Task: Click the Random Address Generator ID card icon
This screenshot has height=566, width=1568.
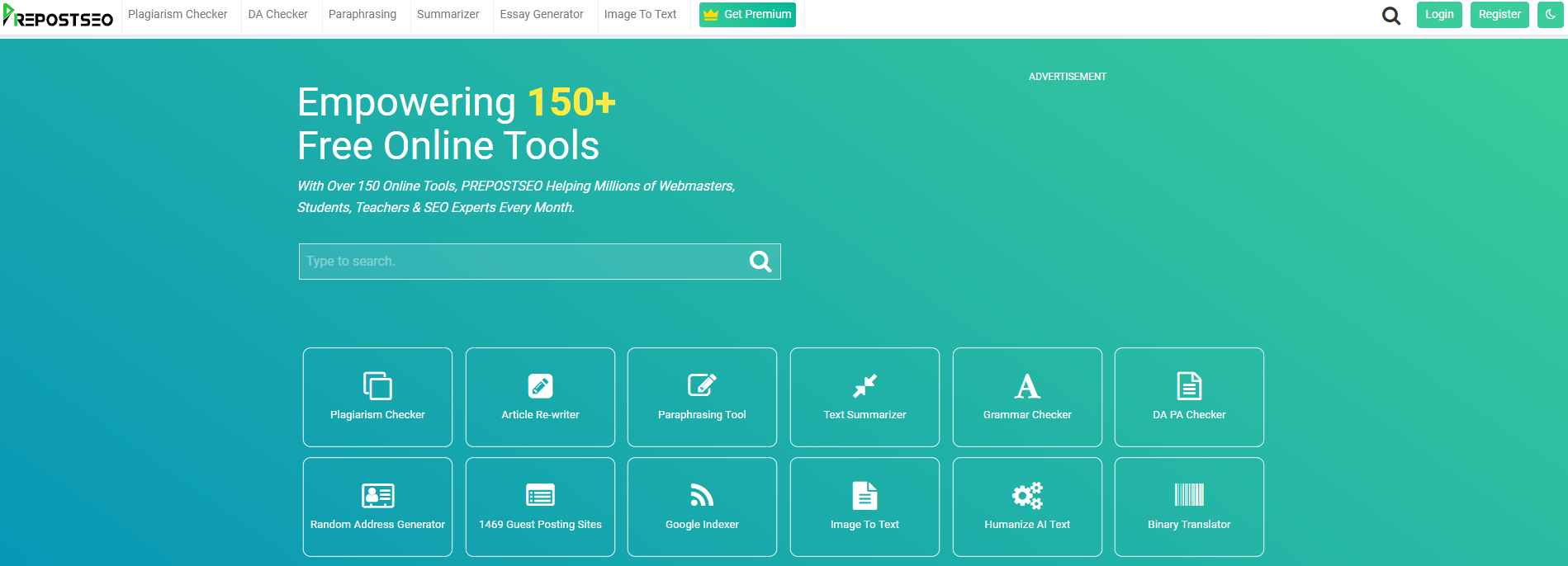Action: tap(377, 496)
